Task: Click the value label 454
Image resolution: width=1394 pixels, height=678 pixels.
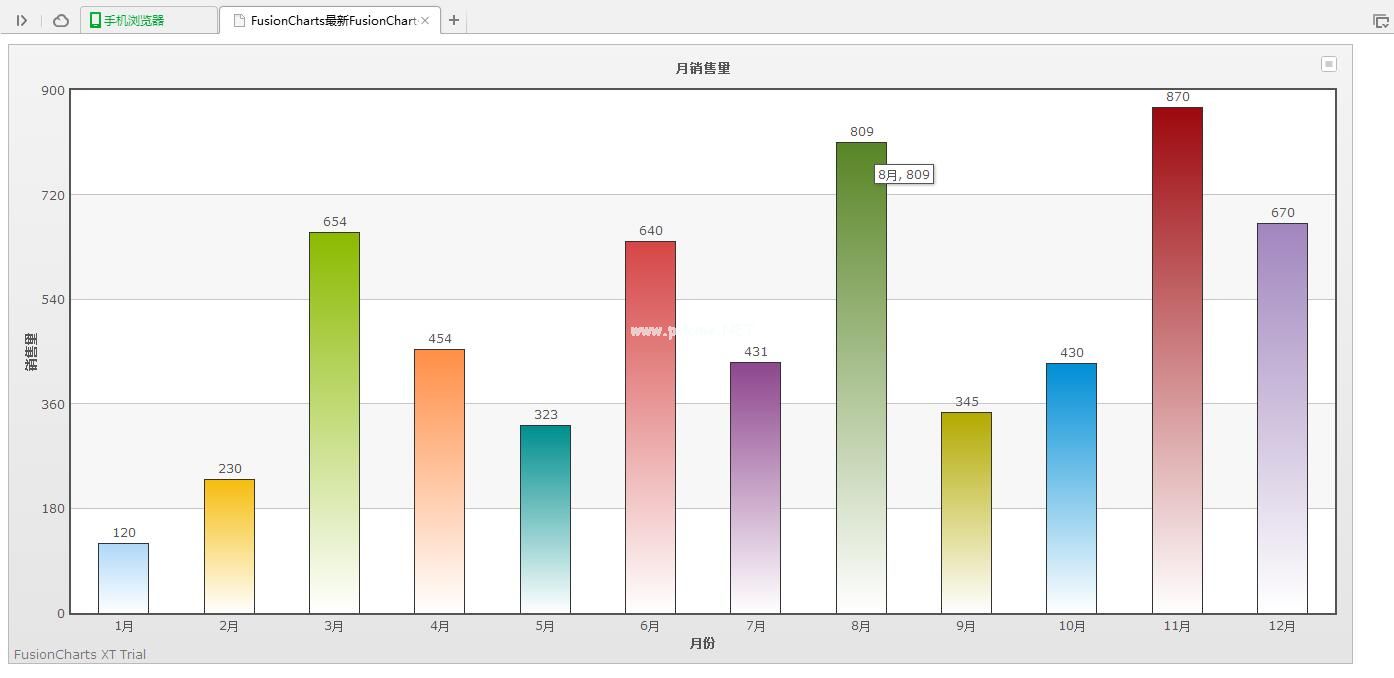Action: point(440,339)
